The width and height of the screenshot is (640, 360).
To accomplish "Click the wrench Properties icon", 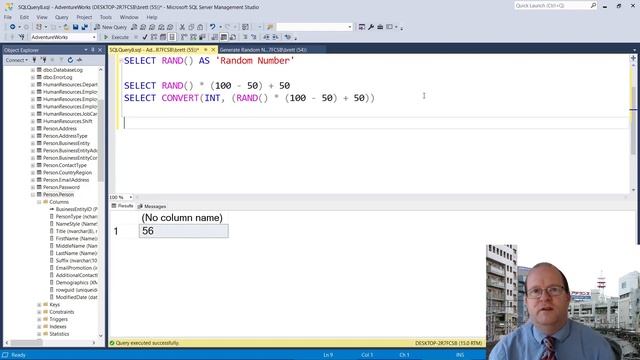I will click(x=371, y=27).
